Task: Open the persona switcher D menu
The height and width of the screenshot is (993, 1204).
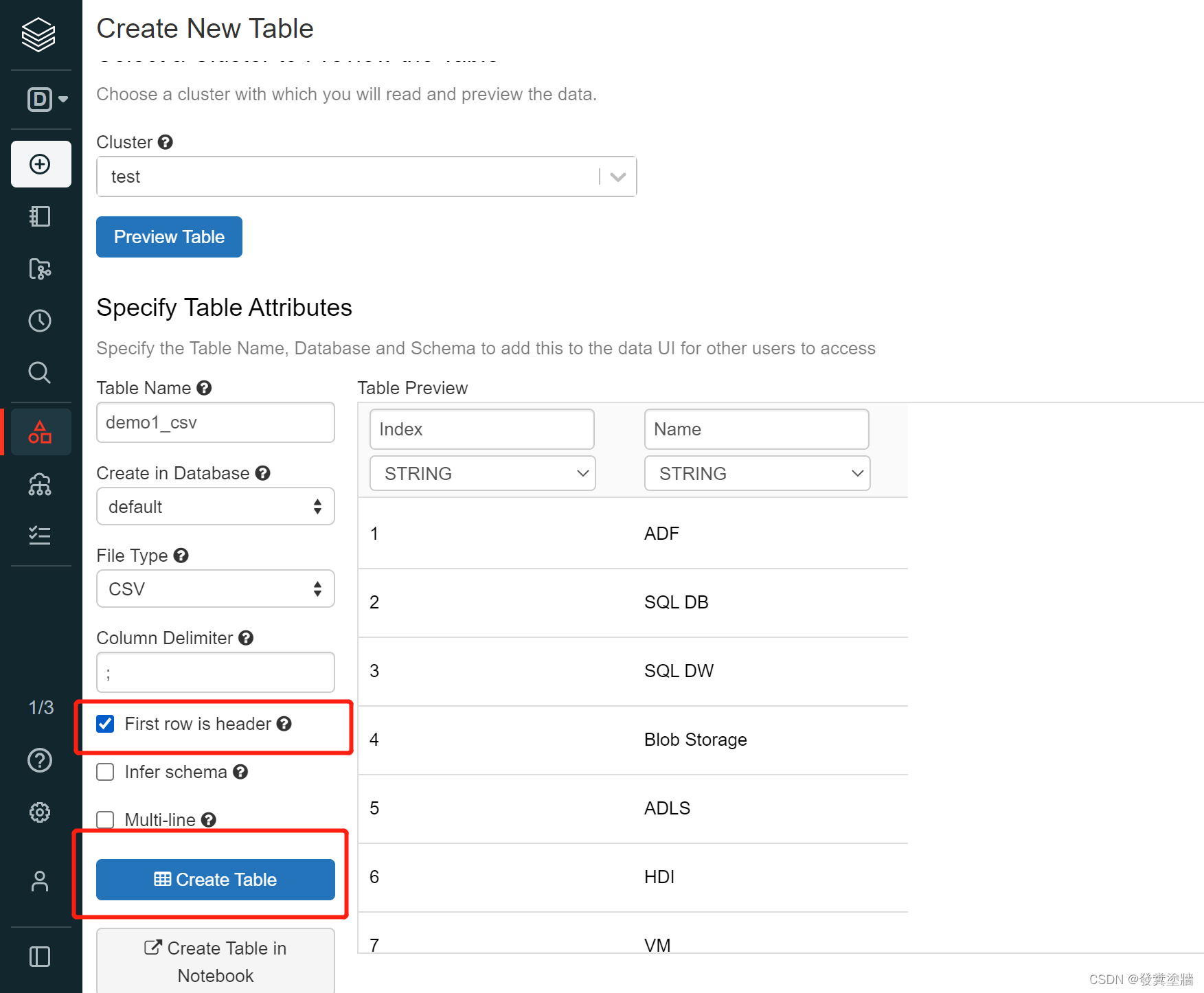Action: pyautogui.click(x=47, y=100)
